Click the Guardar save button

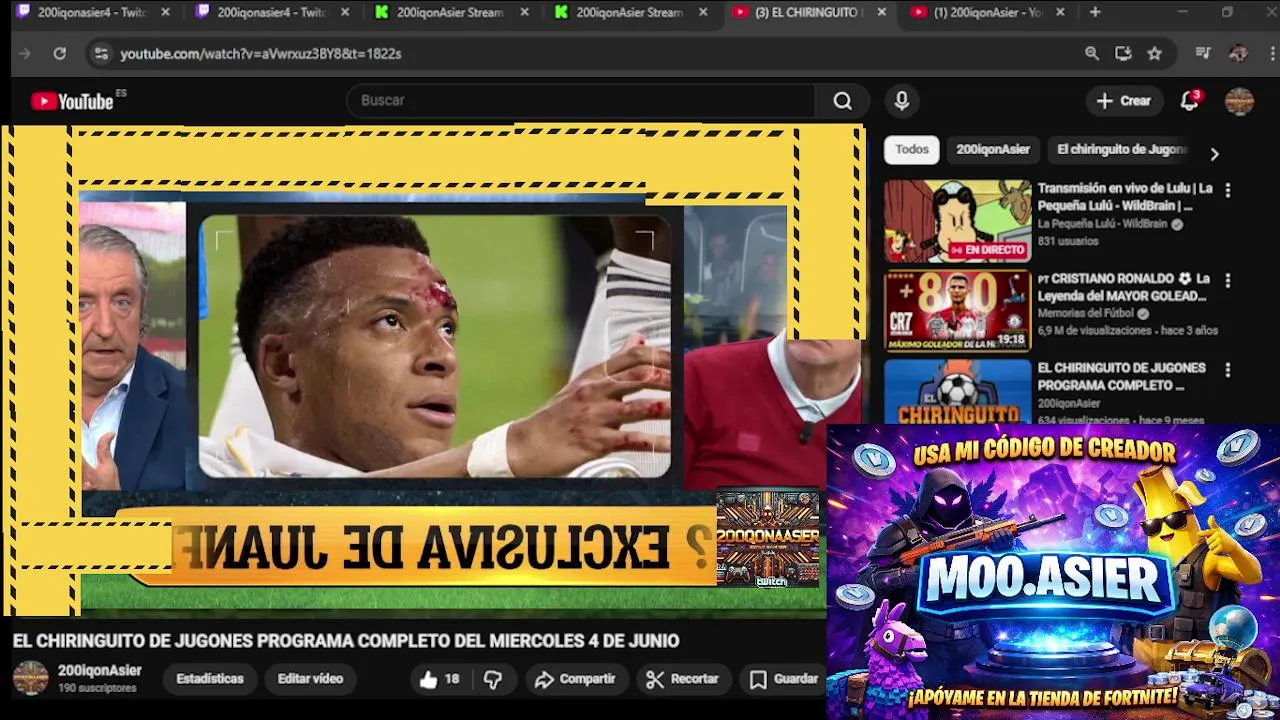(785, 679)
